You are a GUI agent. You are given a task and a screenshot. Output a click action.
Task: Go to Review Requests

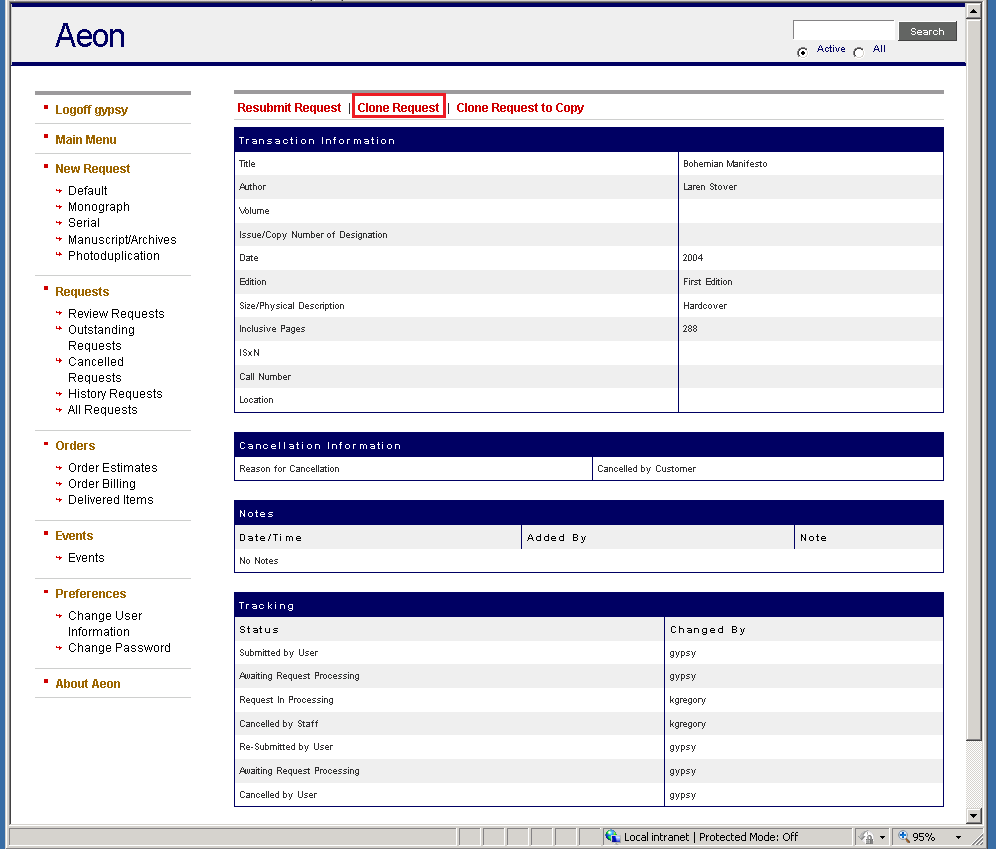coord(116,314)
